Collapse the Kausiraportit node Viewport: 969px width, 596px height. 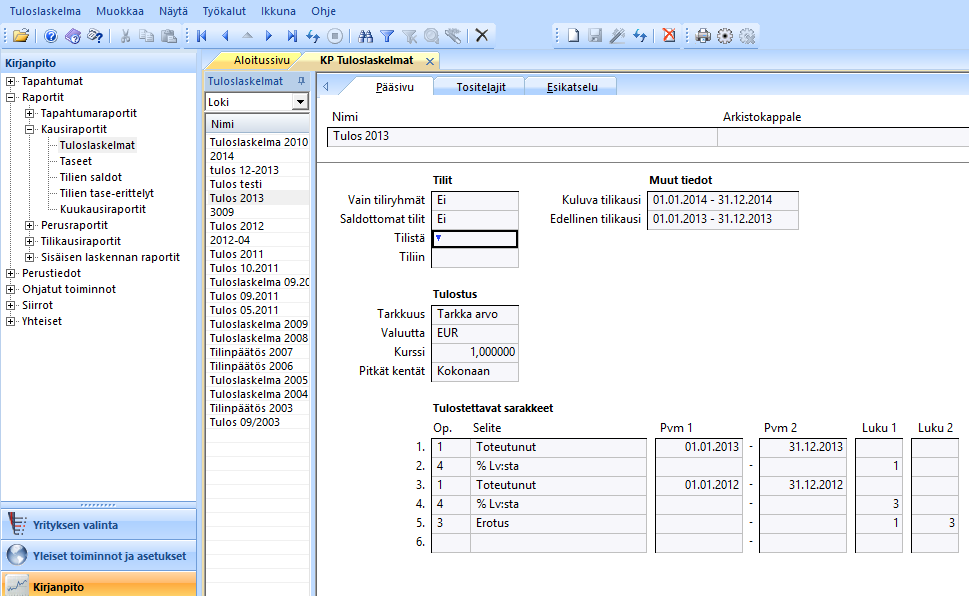pos(30,129)
